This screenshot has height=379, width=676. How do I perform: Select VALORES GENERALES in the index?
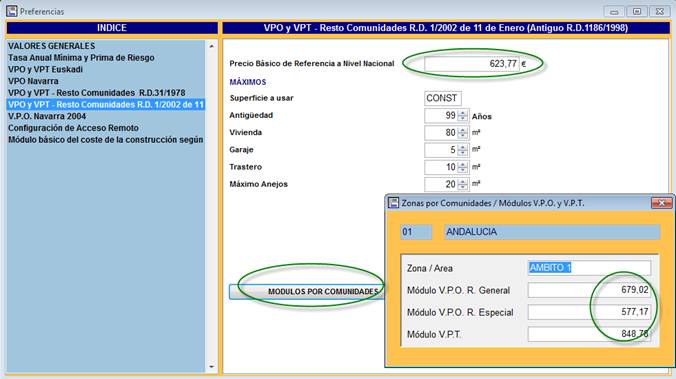pyautogui.click(x=51, y=46)
